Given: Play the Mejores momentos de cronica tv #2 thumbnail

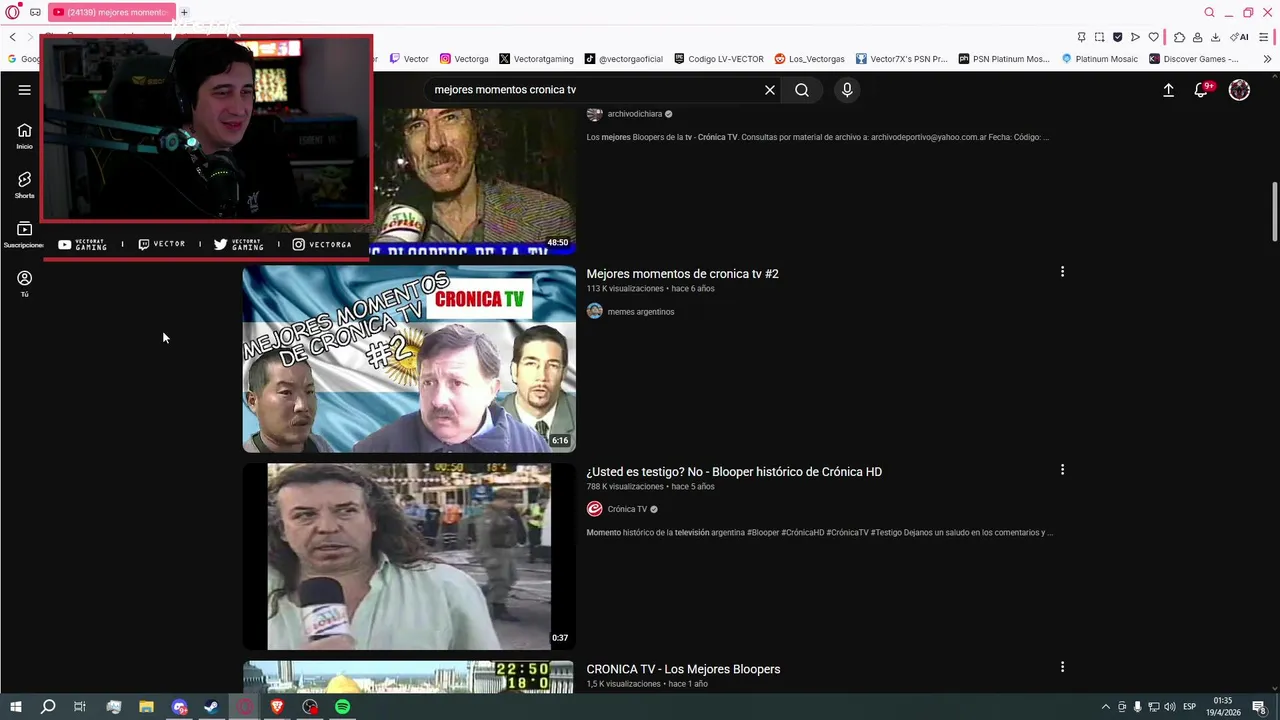Looking at the screenshot, I should (x=409, y=359).
